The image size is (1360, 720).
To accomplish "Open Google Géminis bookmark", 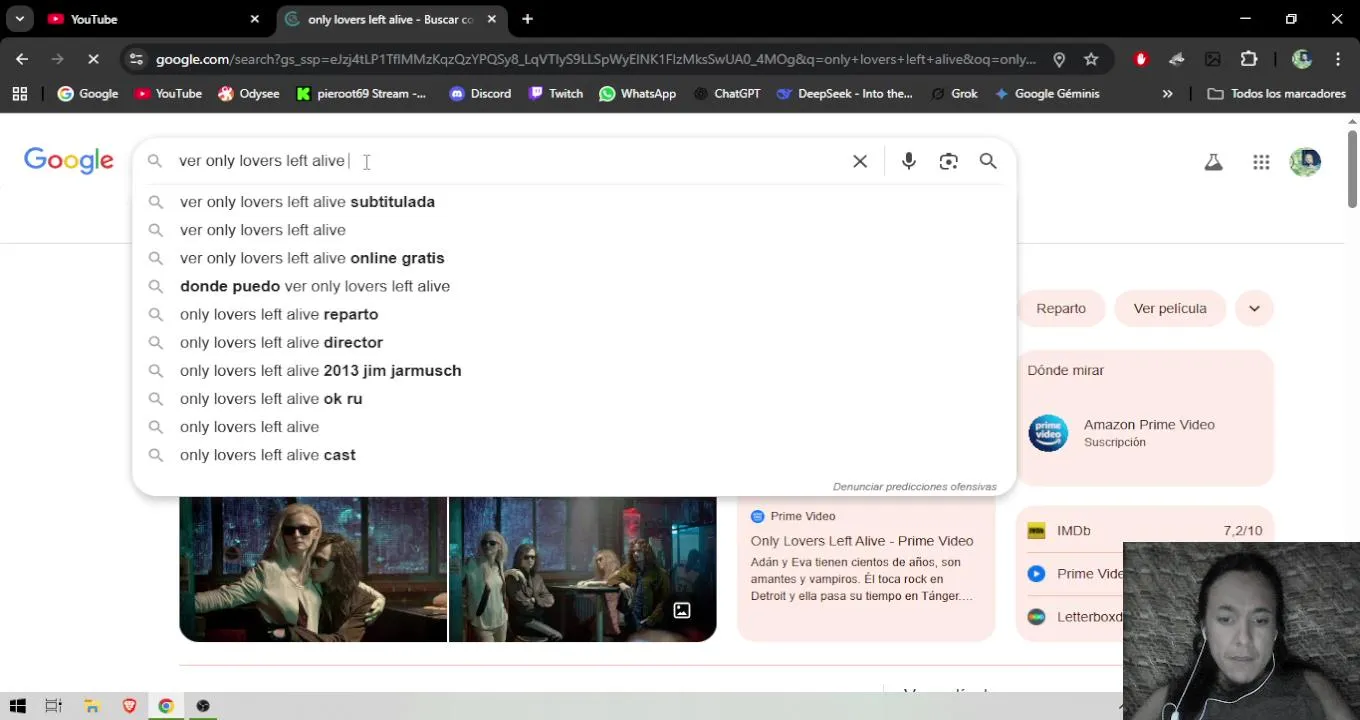I will tap(1046, 93).
